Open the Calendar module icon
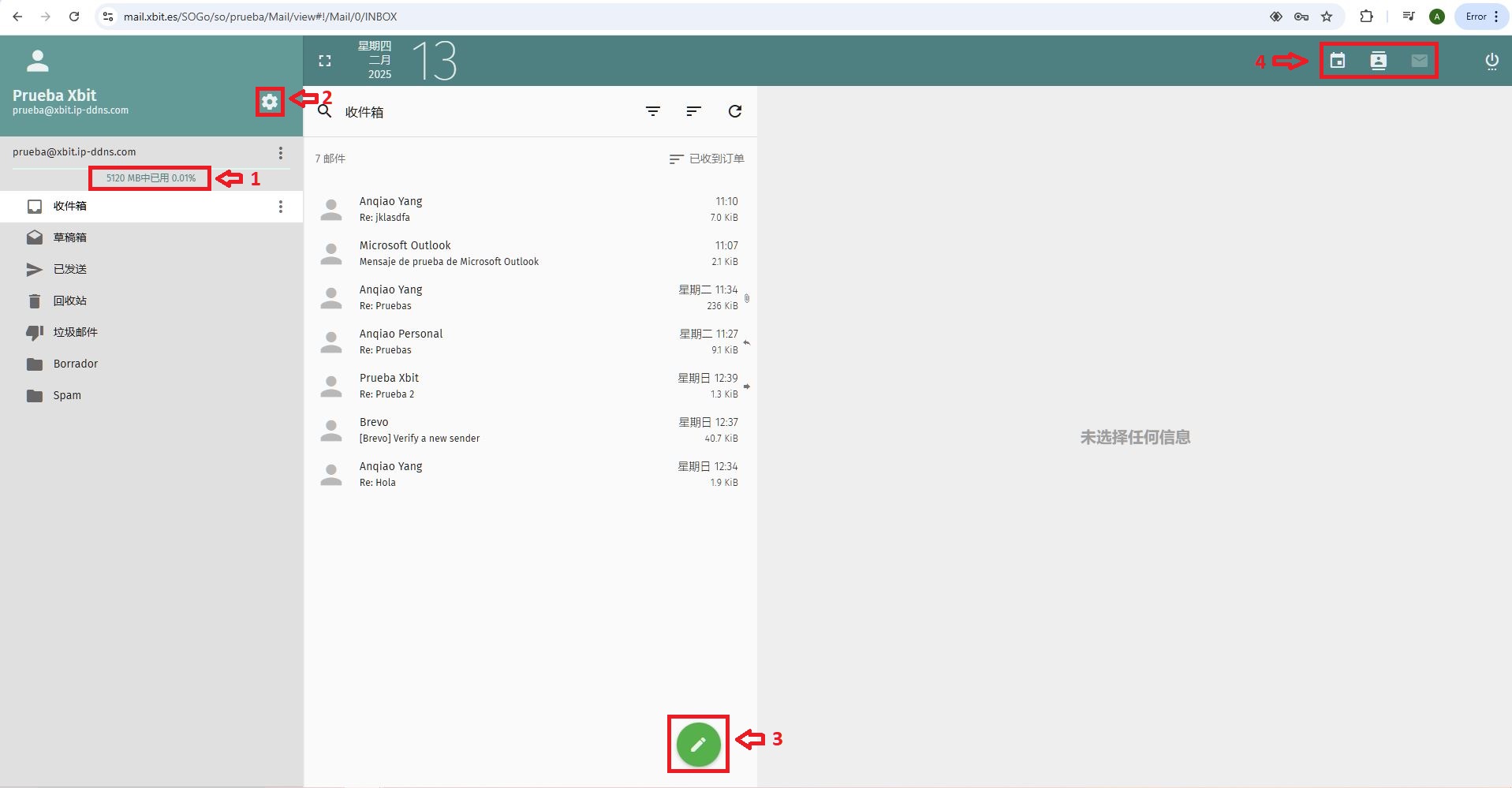 coord(1338,61)
